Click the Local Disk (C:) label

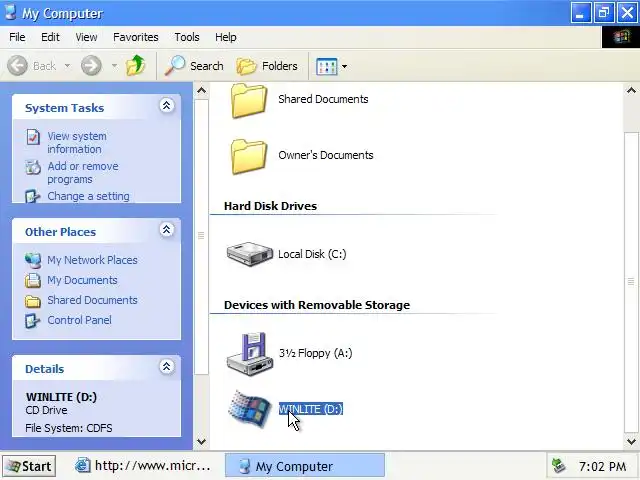tap(312, 254)
